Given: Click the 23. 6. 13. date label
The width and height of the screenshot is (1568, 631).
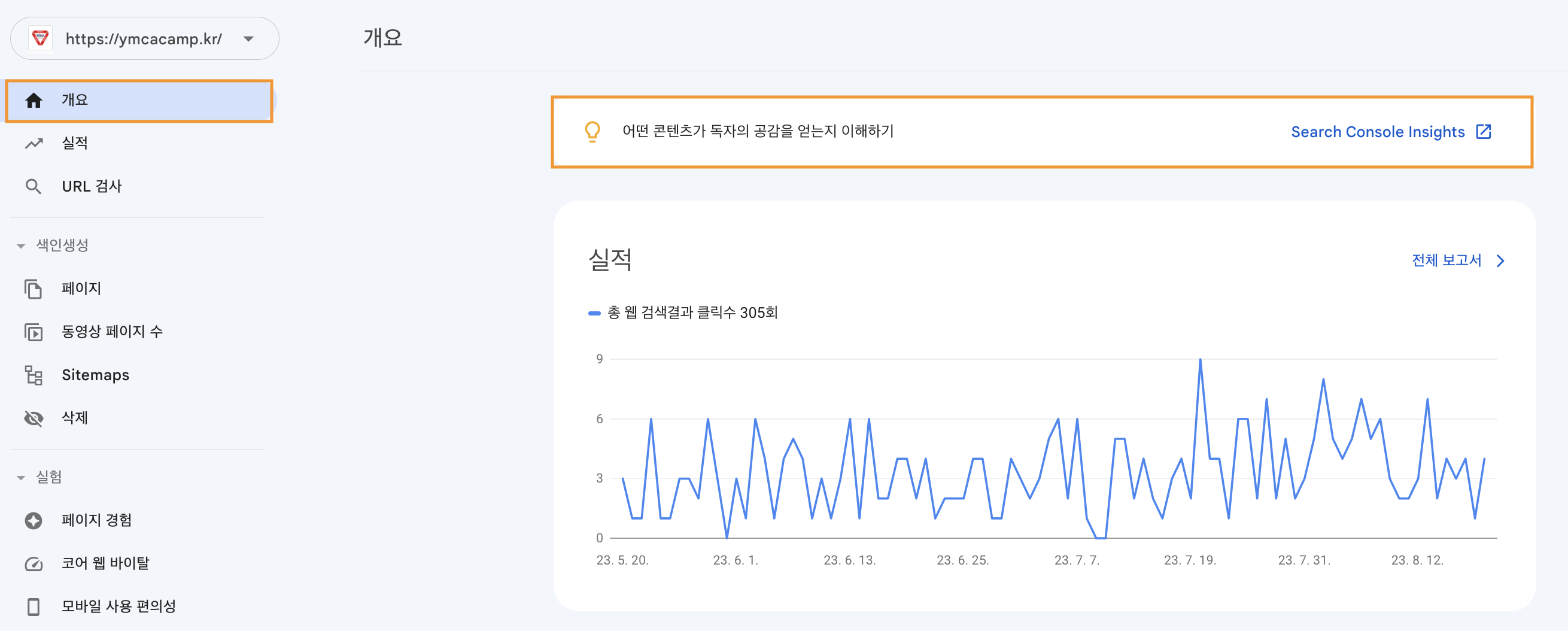Looking at the screenshot, I should point(850,560).
